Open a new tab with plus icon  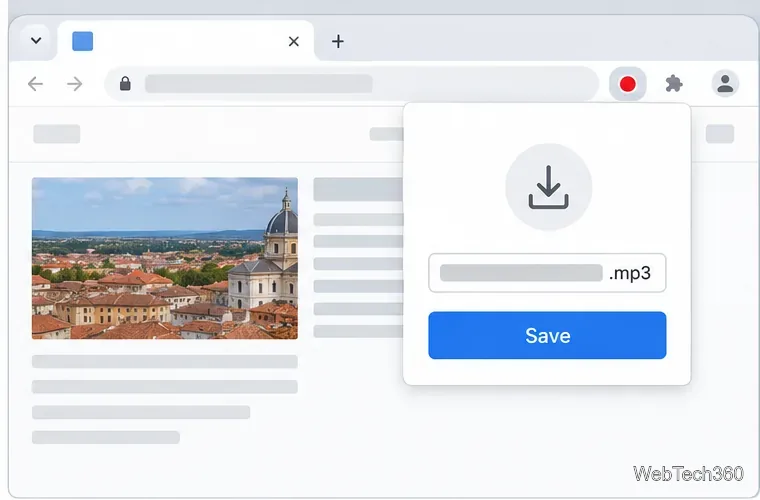coord(338,41)
